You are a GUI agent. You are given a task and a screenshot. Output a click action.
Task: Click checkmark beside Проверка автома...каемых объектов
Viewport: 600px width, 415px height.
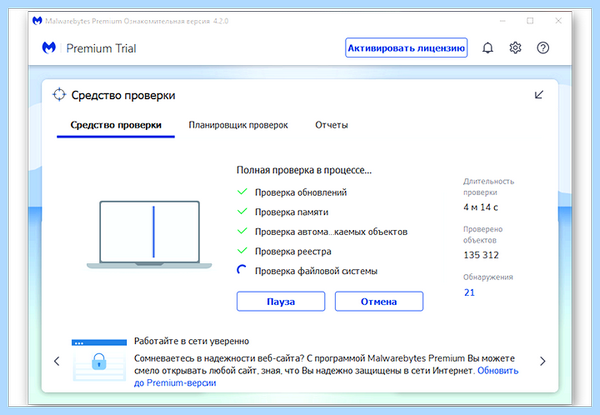point(242,231)
